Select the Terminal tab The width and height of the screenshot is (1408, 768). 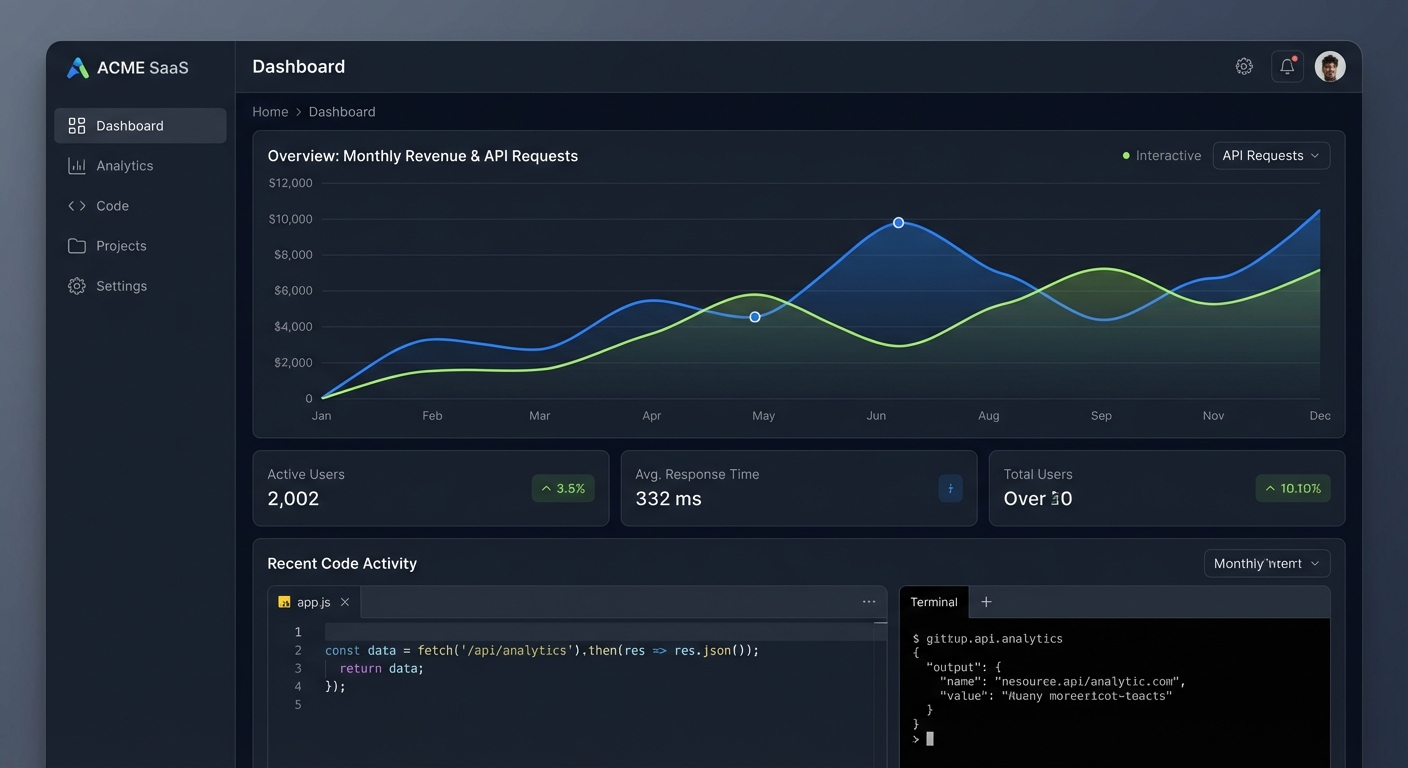click(933, 602)
